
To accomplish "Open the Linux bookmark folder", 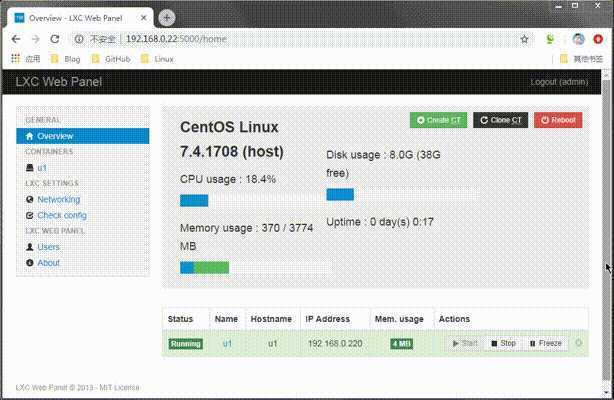I will (157, 59).
